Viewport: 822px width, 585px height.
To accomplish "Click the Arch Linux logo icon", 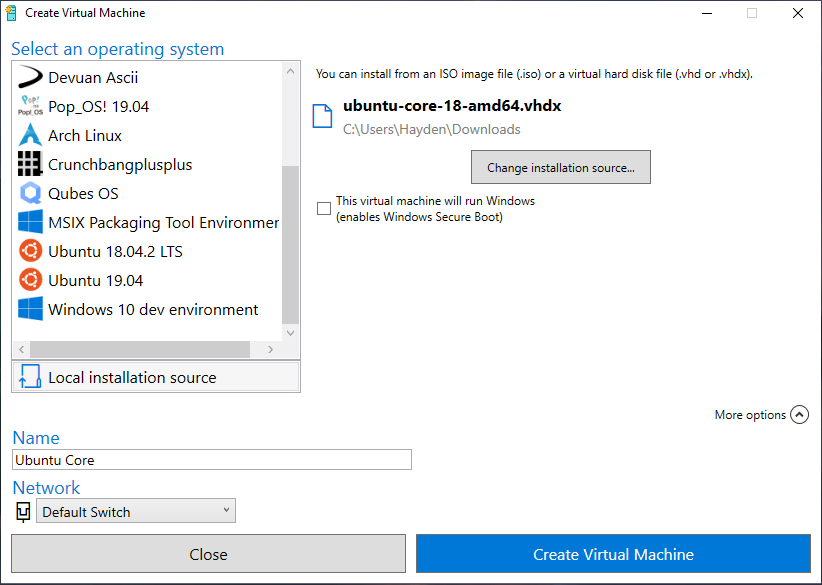I will click(30, 135).
